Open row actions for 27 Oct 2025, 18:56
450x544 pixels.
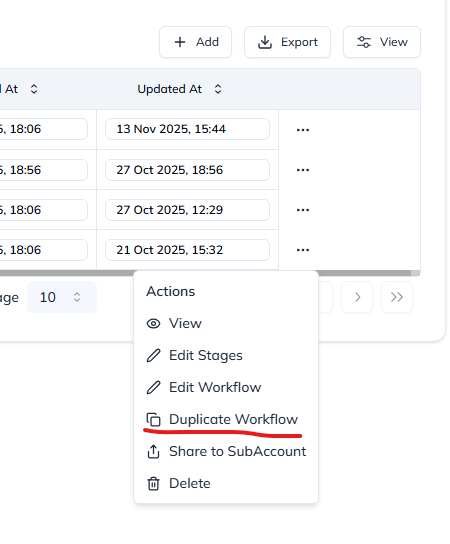point(303,170)
